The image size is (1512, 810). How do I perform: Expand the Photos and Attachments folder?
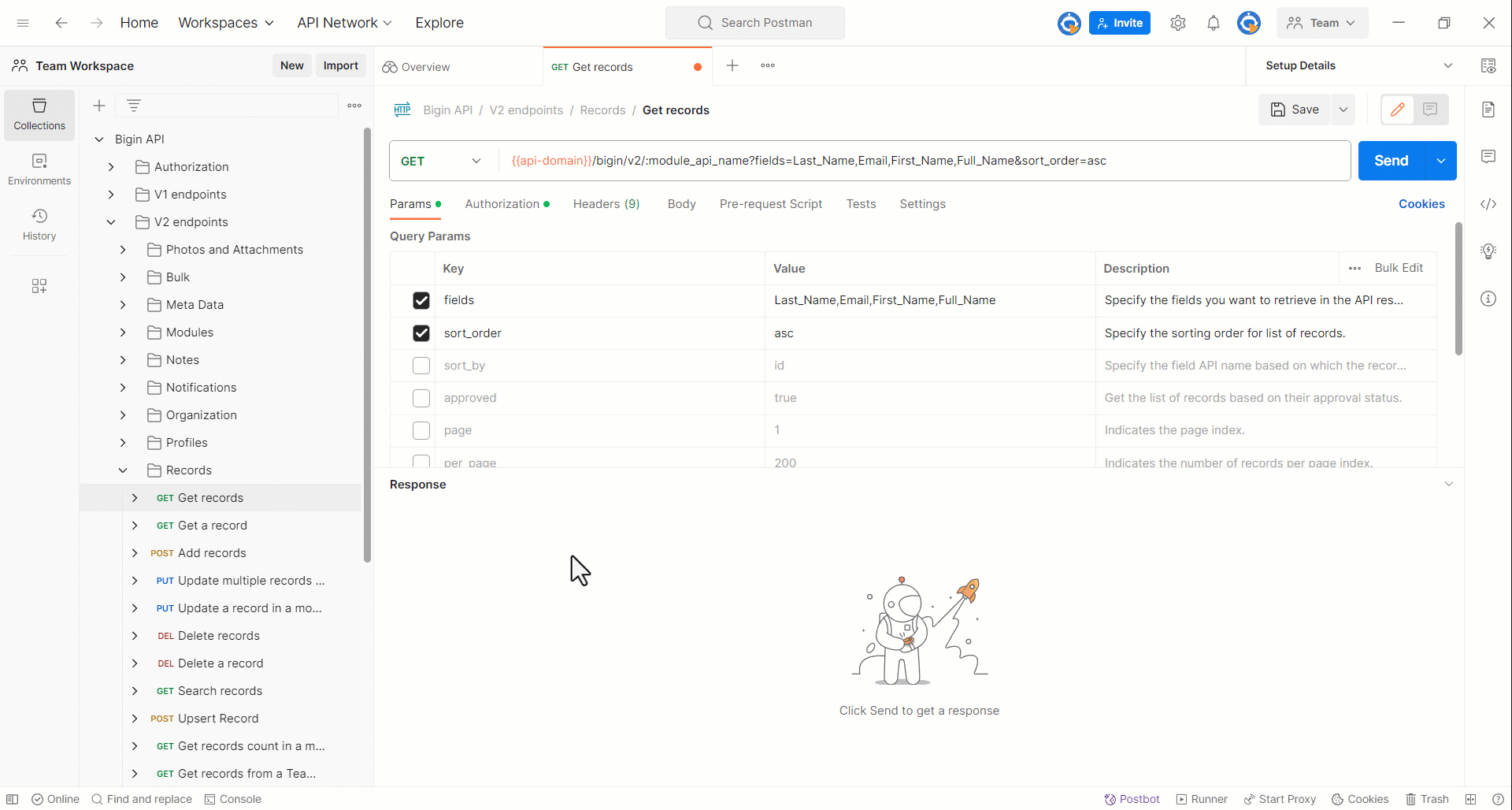click(x=123, y=250)
